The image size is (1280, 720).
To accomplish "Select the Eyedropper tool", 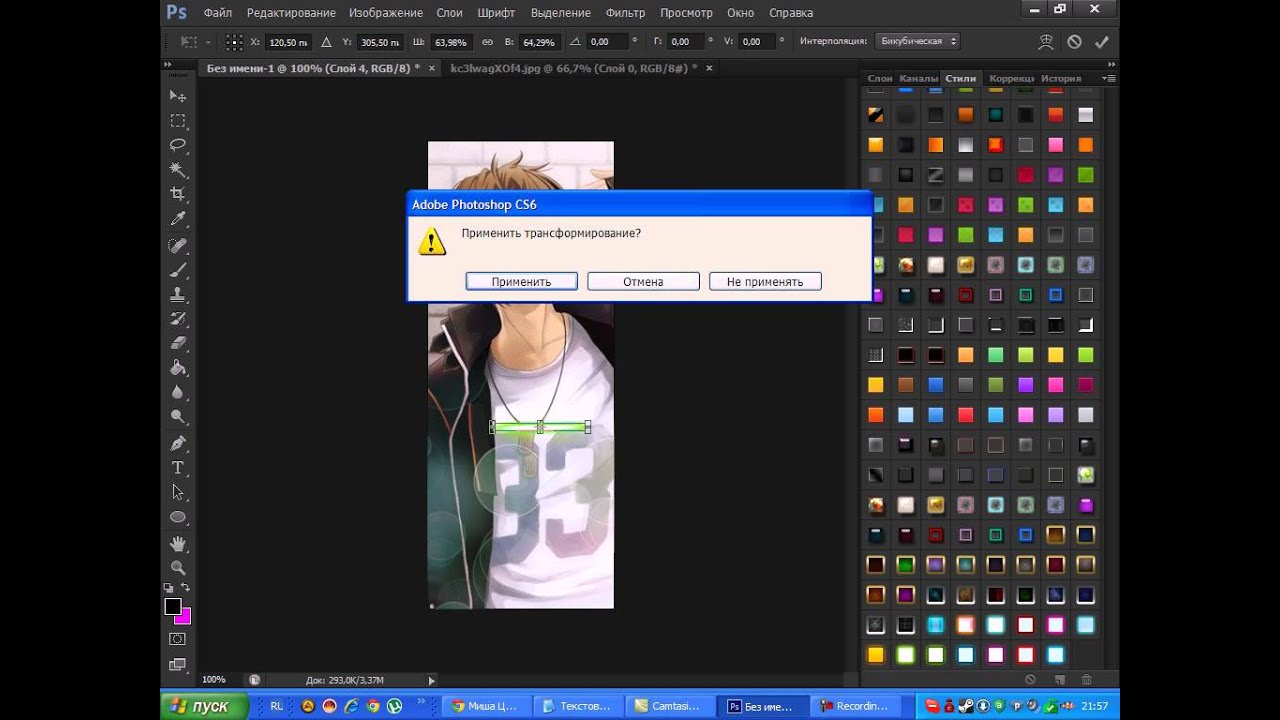I will (178, 219).
